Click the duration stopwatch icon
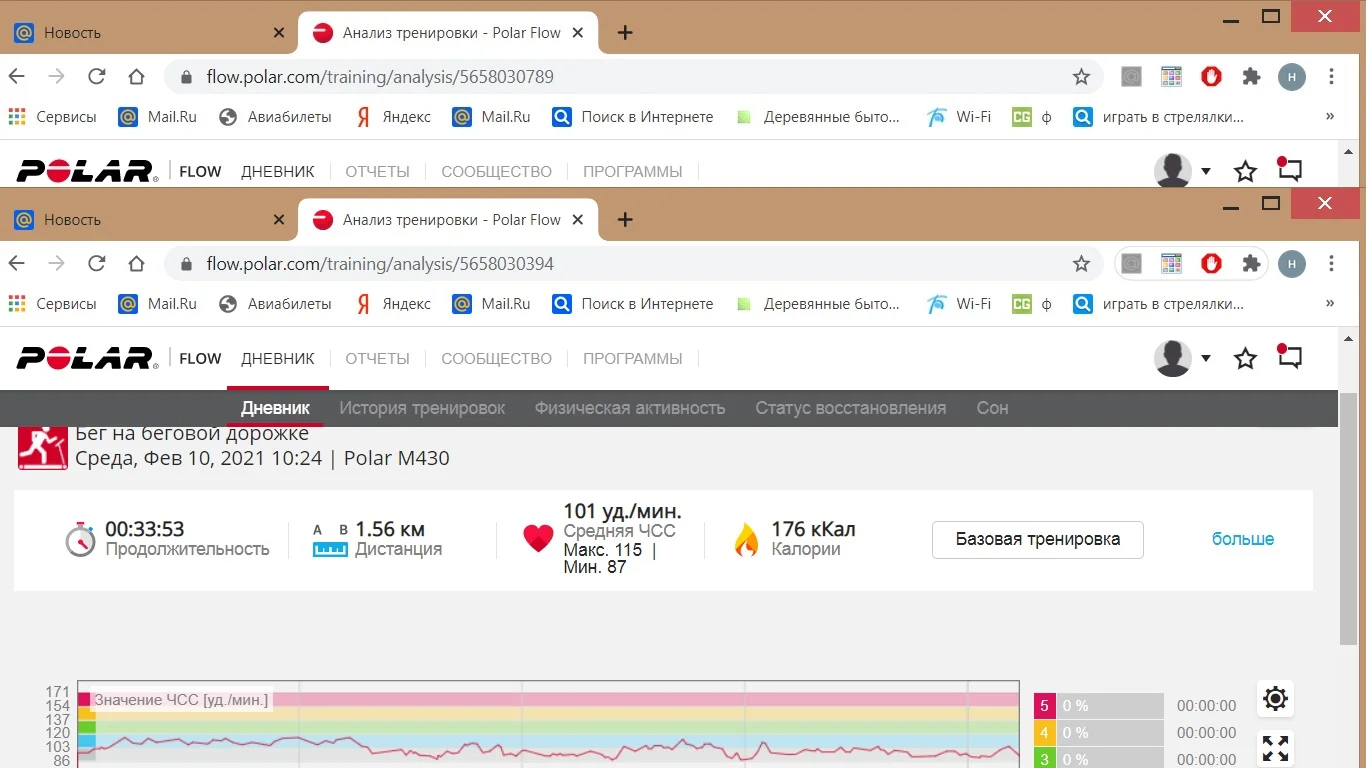The width and height of the screenshot is (1366, 768). 80,540
